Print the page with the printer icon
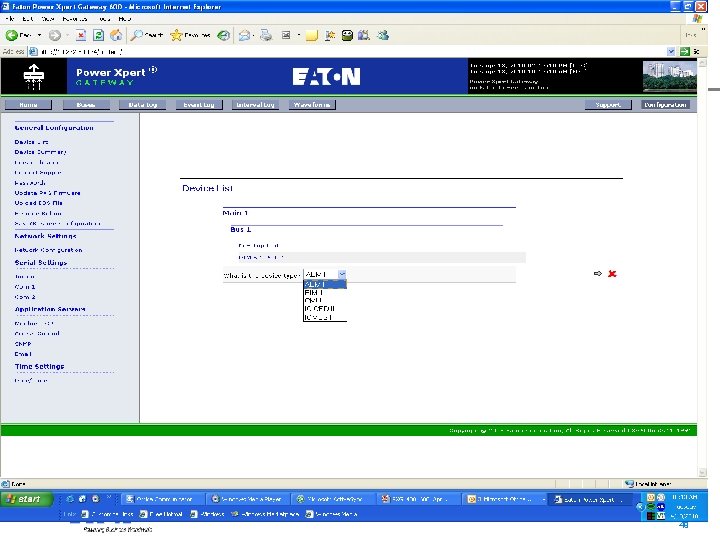Viewport: 720px width, 540px height. point(266,35)
